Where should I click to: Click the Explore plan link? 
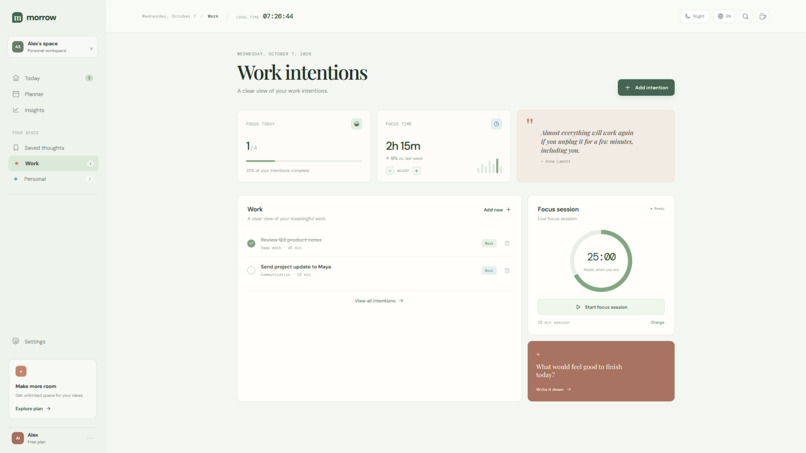[33, 409]
